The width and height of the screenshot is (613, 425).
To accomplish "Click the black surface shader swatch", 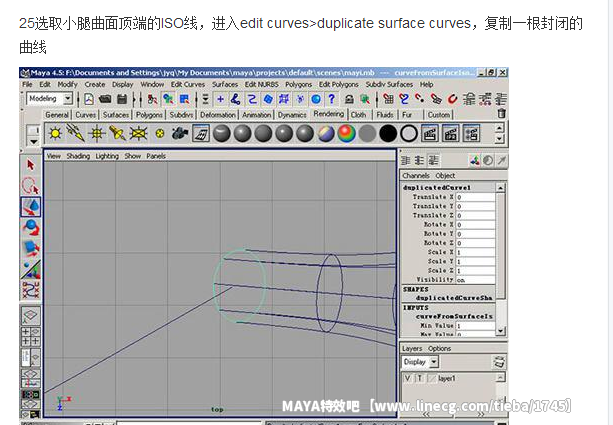I will click(388, 134).
